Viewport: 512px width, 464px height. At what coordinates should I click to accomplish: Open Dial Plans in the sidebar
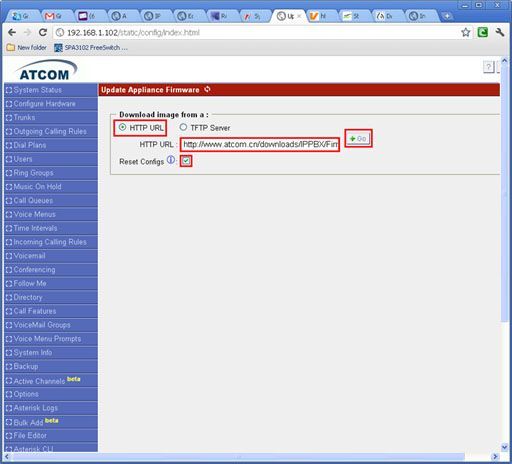coord(51,145)
